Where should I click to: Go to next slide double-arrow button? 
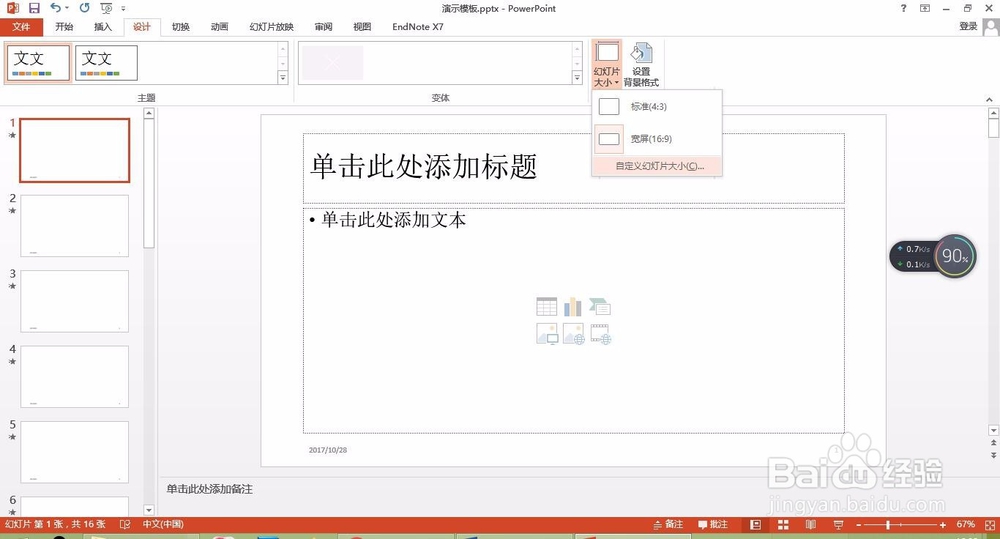tap(993, 455)
